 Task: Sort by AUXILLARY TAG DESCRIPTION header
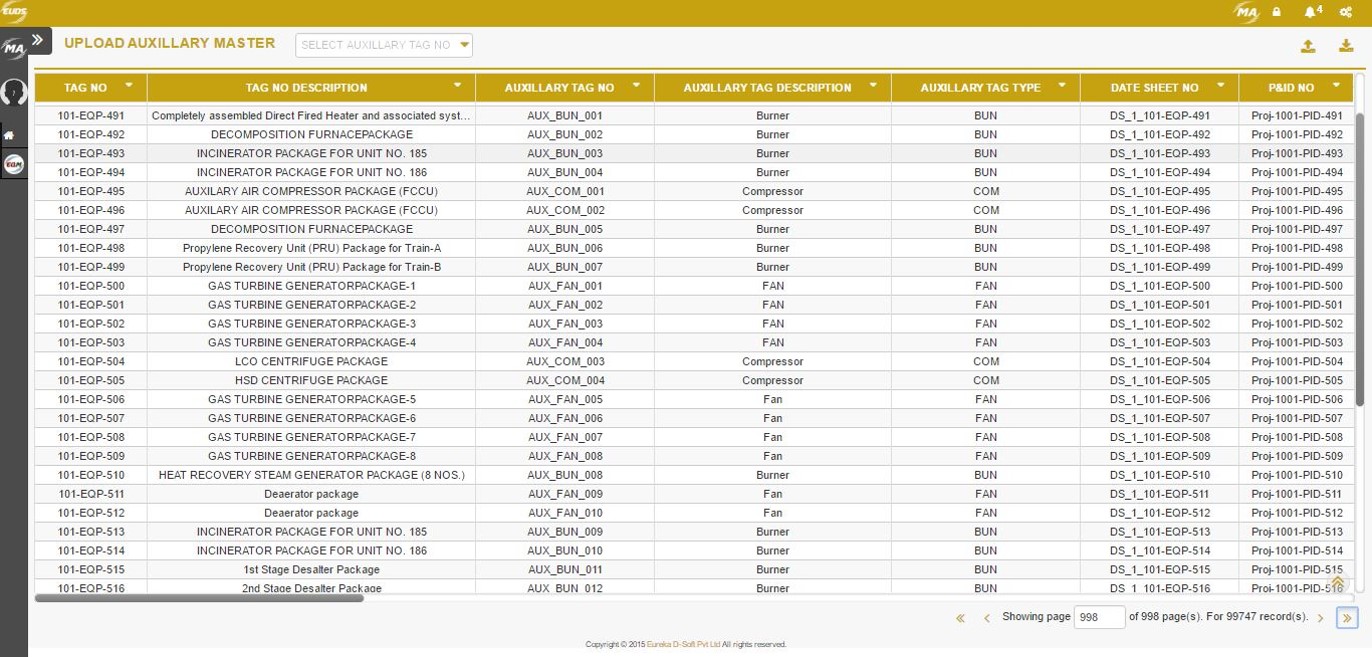pyautogui.click(x=767, y=88)
